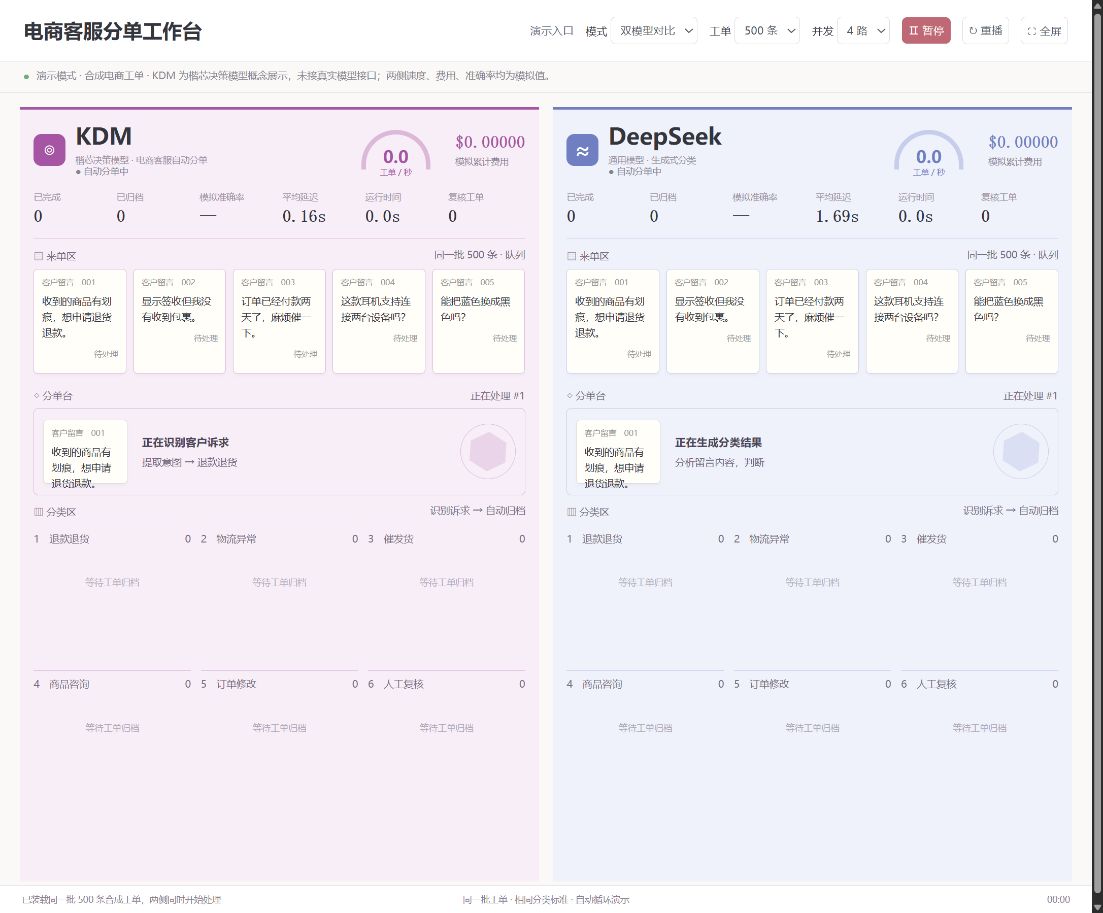Select ticket card 001 in DeepSeek incoming queue
Screen dimensions: 1103x913
point(613,321)
